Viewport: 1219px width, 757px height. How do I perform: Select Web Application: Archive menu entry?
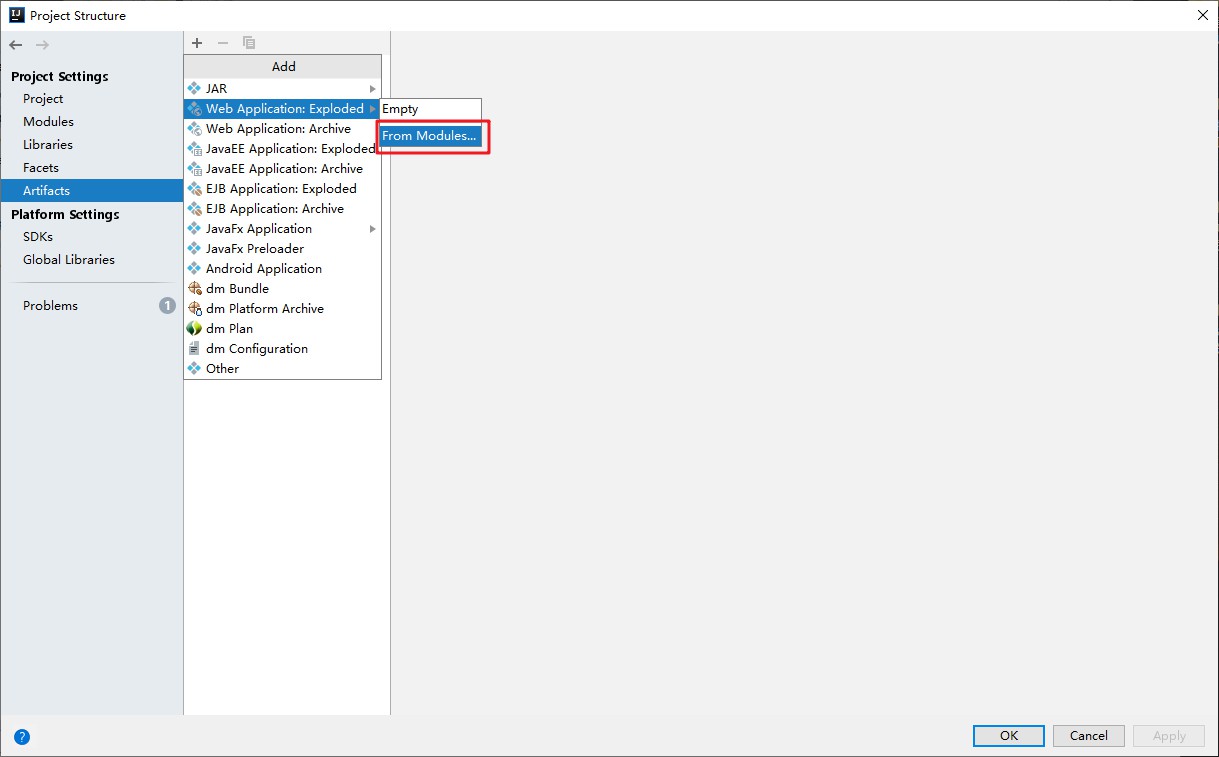click(x=282, y=129)
